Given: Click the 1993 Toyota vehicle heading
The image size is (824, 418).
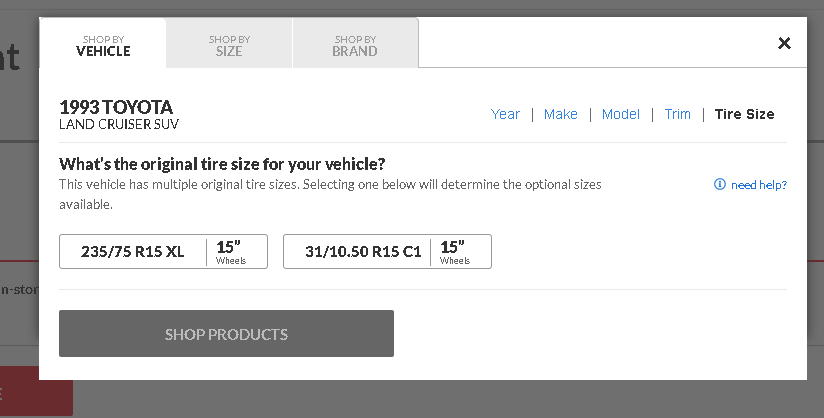Looking at the screenshot, I should coord(116,107).
